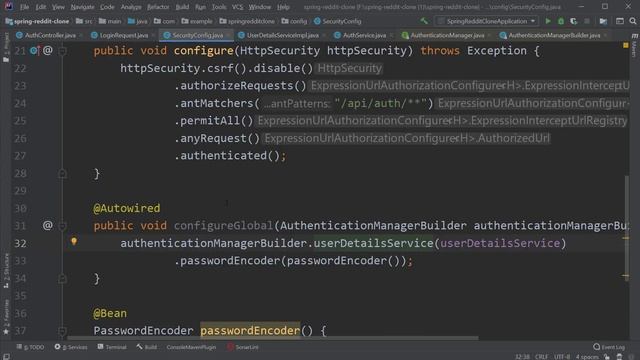Collapse the configure method fold marker line 21
This screenshot has width=640, height=360.
[x=62, y=51]
